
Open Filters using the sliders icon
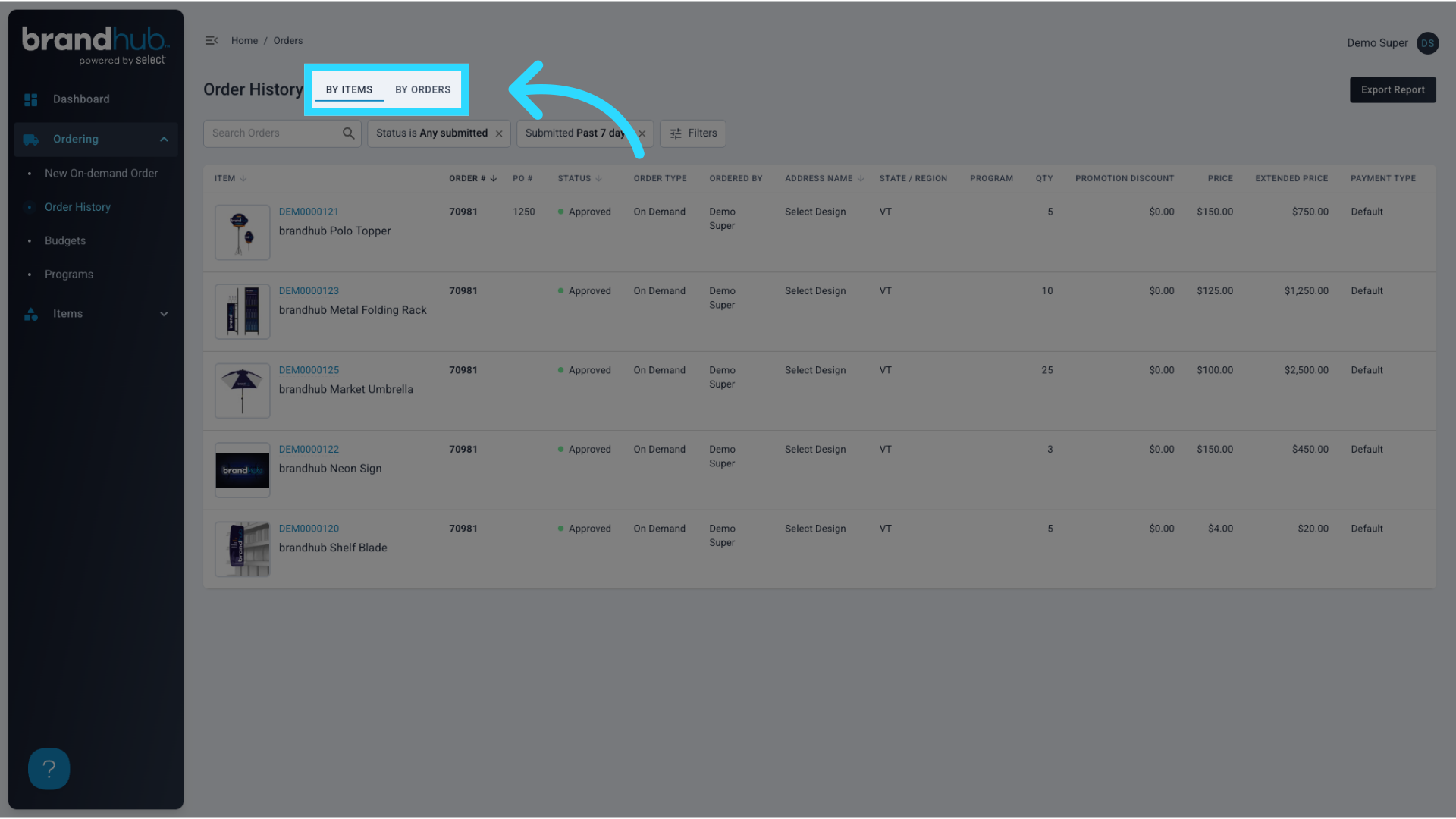click(x=675, y=133)
